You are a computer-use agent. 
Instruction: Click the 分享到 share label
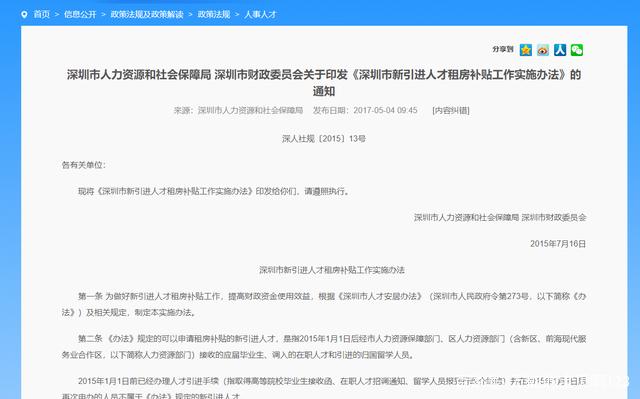503,49
